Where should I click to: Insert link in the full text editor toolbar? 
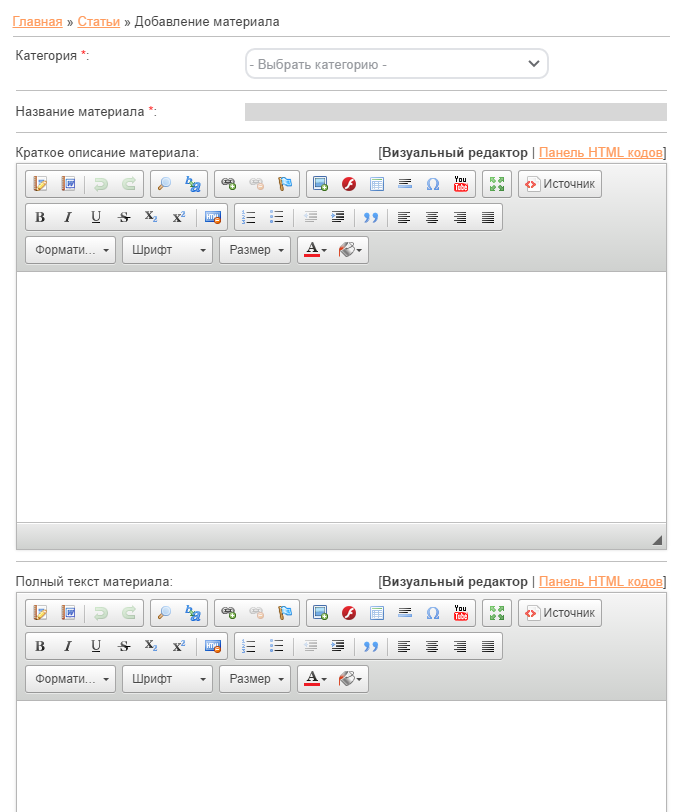(229, 613)
